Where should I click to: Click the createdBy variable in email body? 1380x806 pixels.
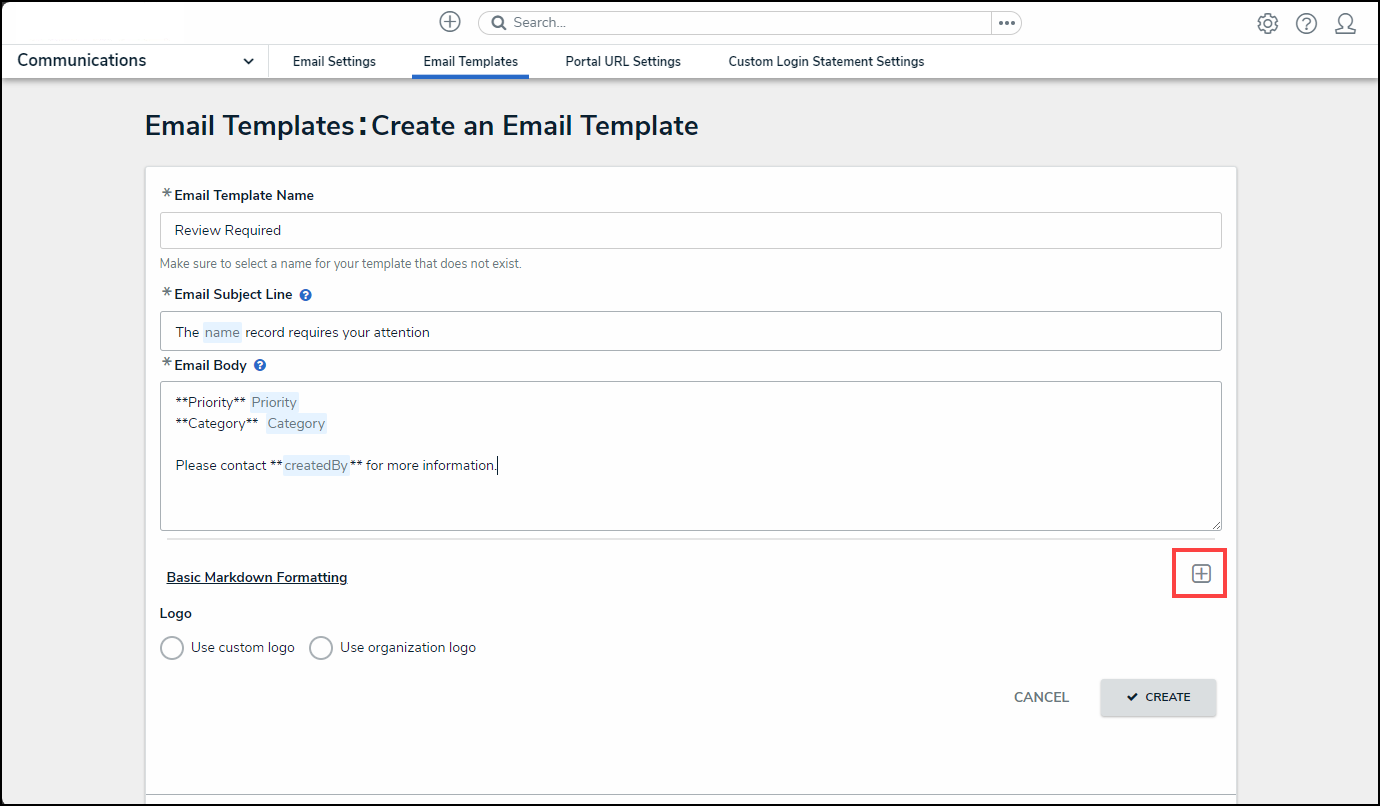click(x=316, y=465)
